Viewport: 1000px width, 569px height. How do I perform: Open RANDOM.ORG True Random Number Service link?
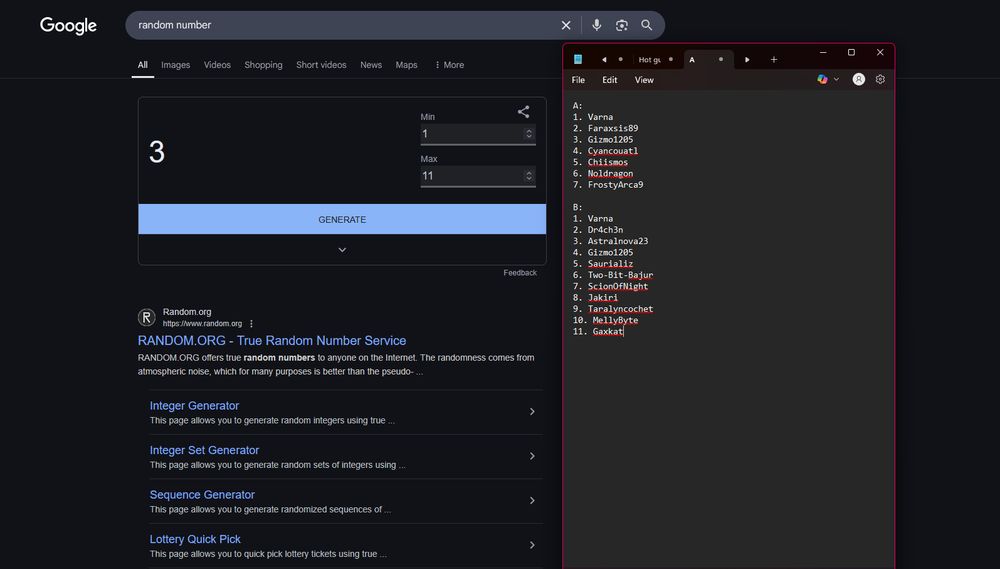point(272,341)
